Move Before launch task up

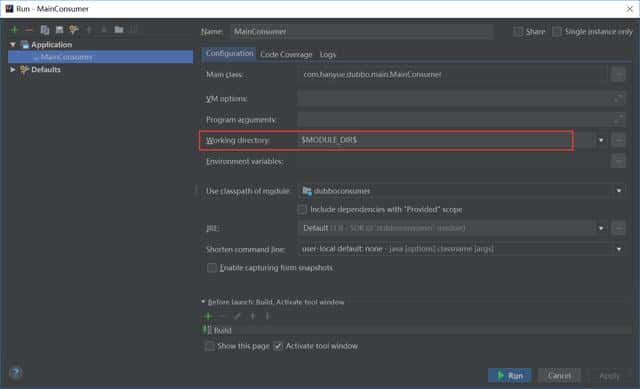click(x=253, y=316)
